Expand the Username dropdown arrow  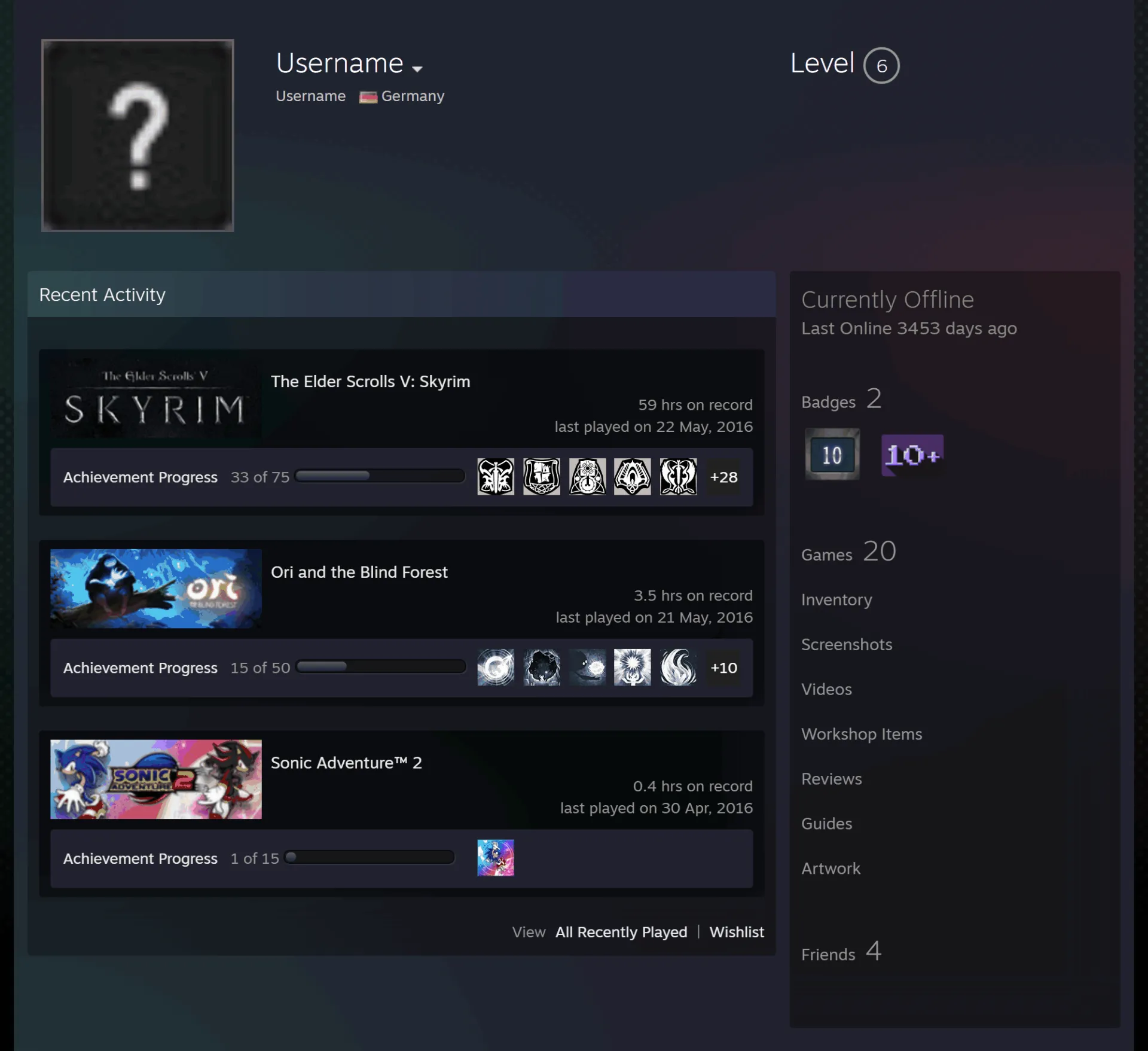click(x=417, y=69)
